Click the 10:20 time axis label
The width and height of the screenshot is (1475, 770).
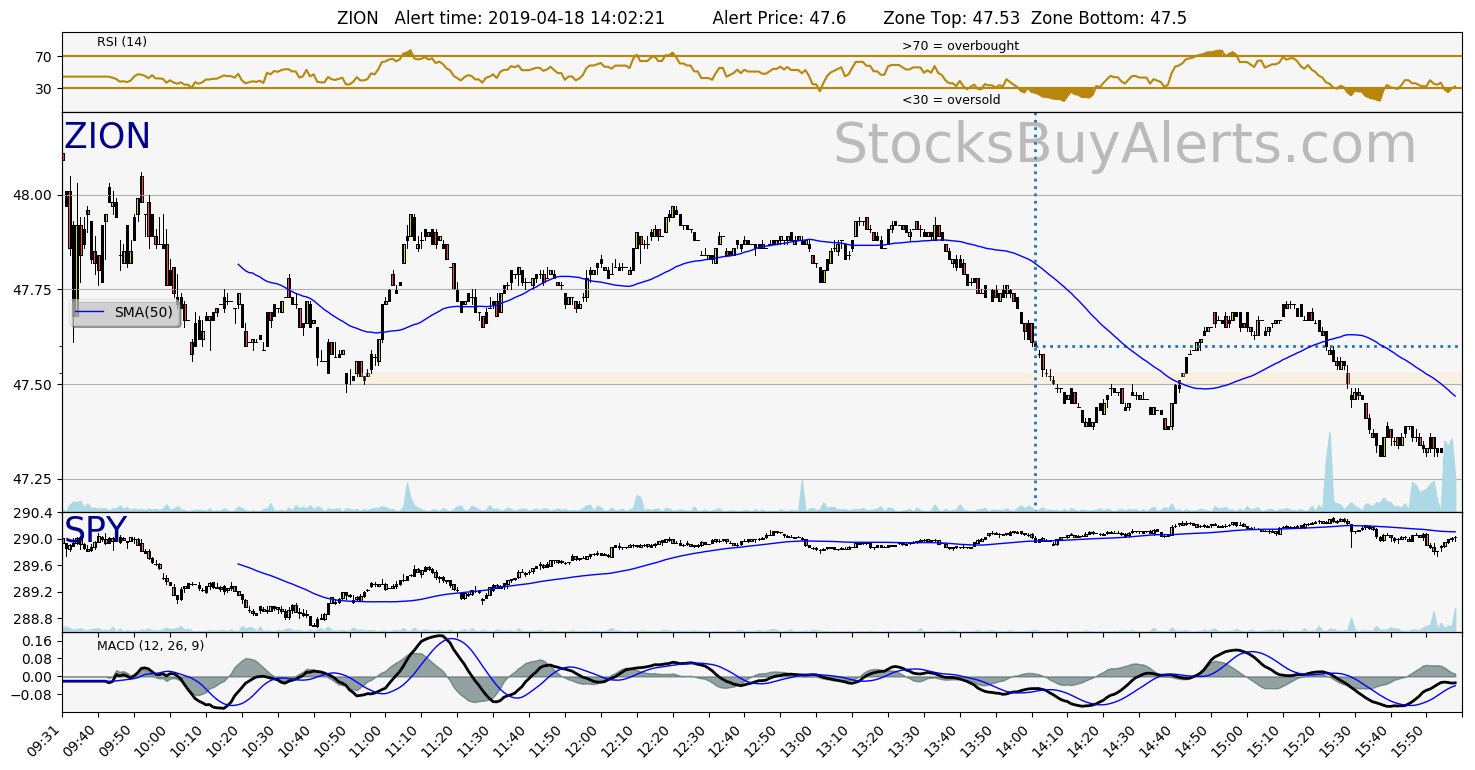tap(223, 740)
